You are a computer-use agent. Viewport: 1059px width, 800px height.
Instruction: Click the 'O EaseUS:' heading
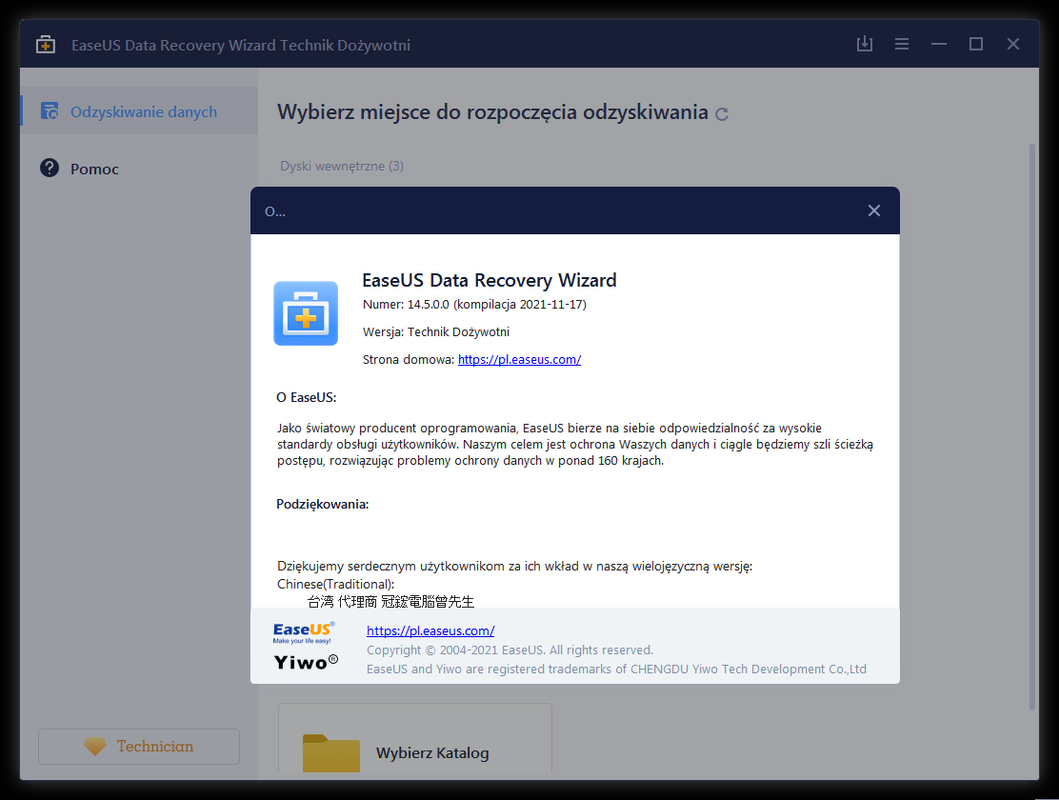(x=306, y=398)
